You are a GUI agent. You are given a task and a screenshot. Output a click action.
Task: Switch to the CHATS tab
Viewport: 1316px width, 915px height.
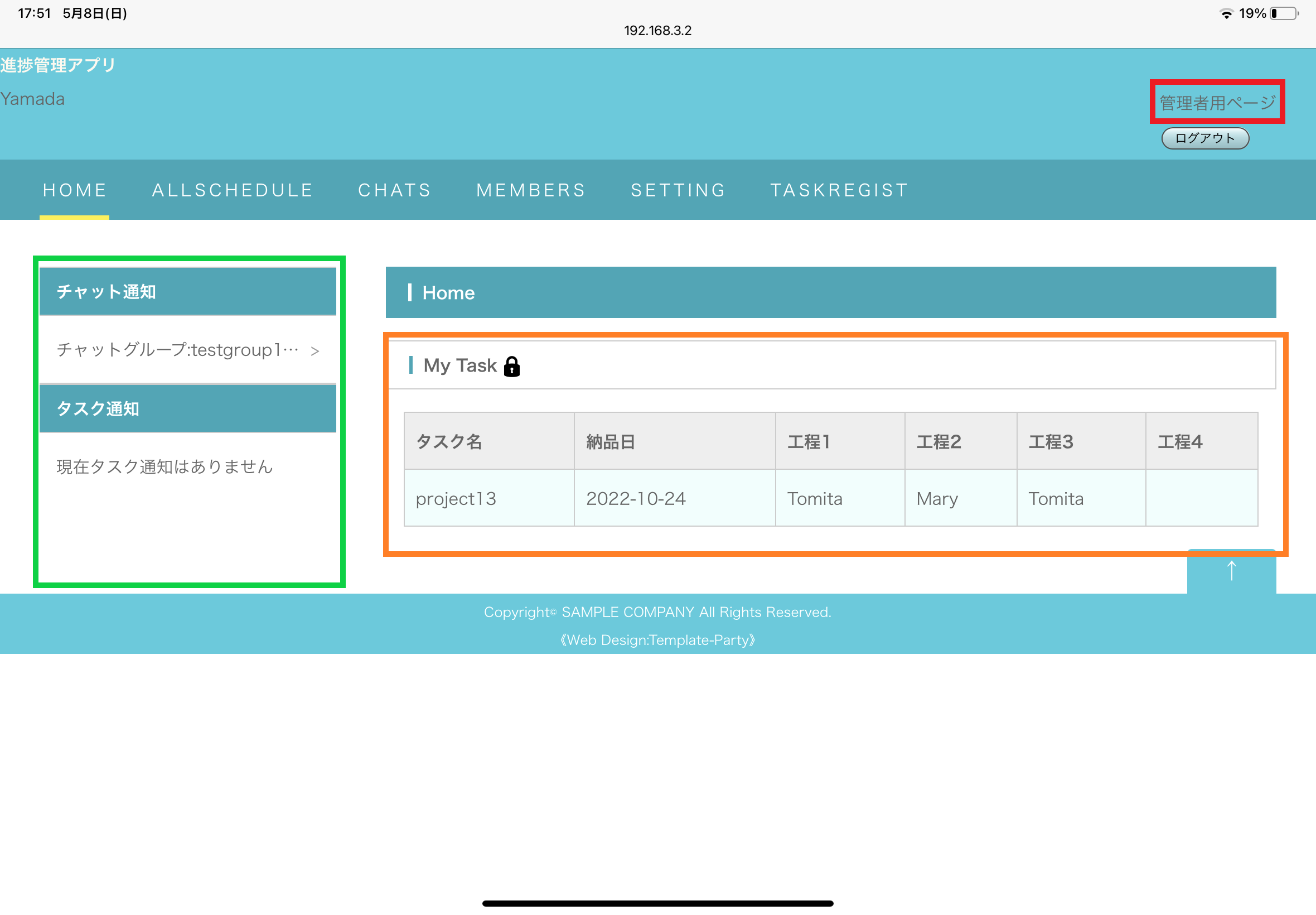395,190
